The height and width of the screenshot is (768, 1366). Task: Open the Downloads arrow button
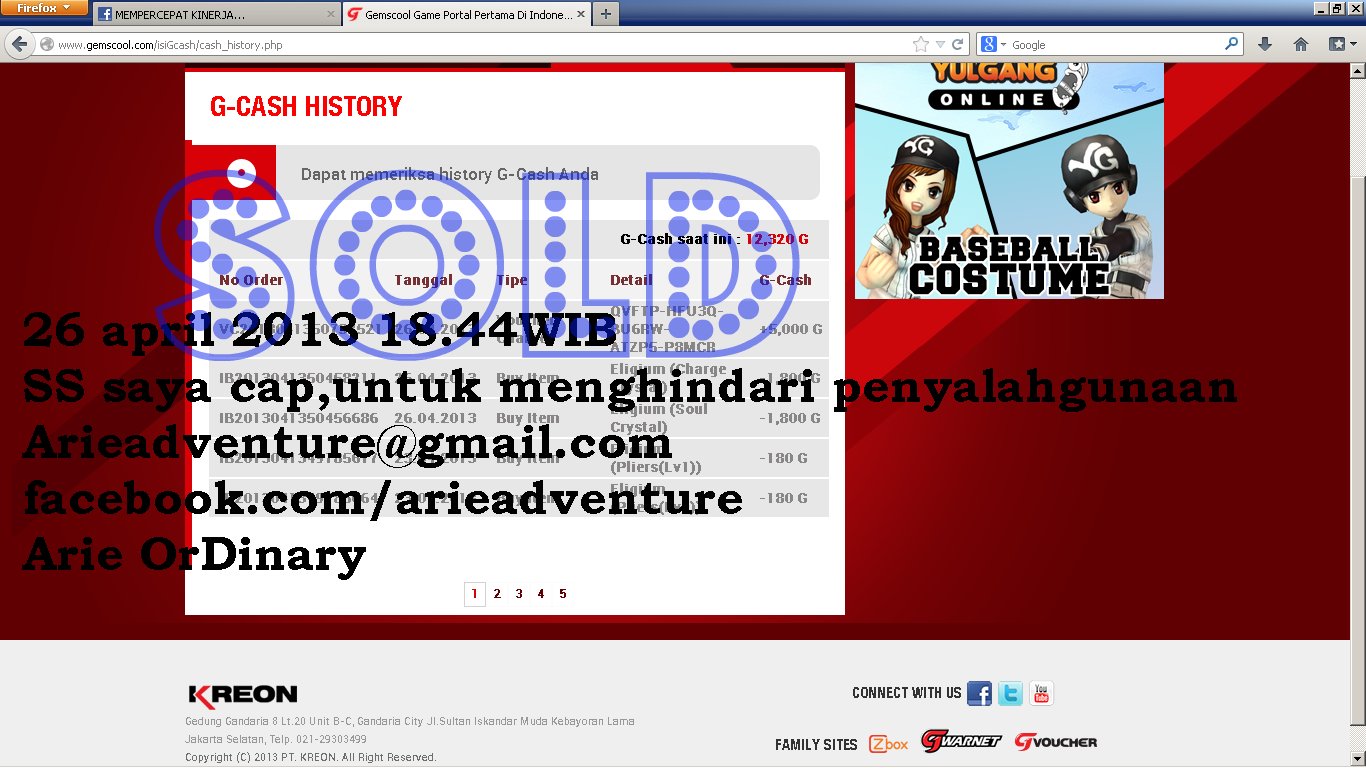[1265, 44]
